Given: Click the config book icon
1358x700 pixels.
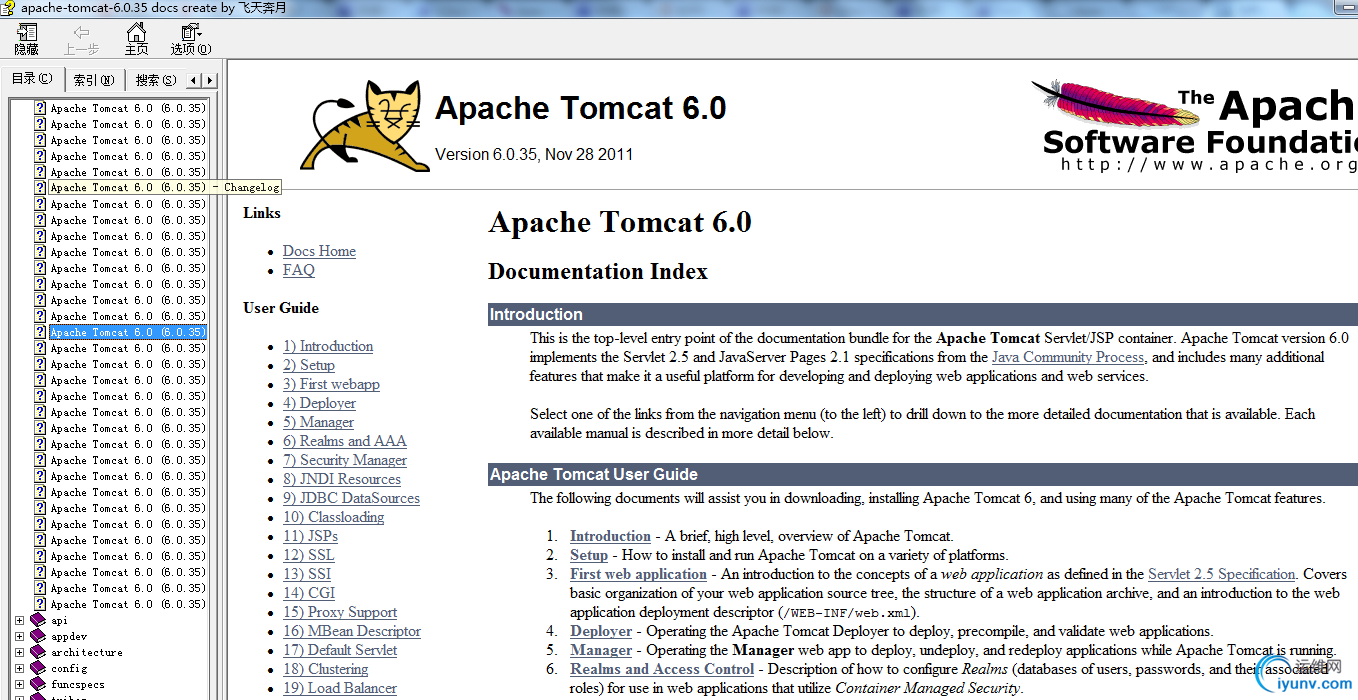Looking at the screenshot, I should click(x=39, y=669).
